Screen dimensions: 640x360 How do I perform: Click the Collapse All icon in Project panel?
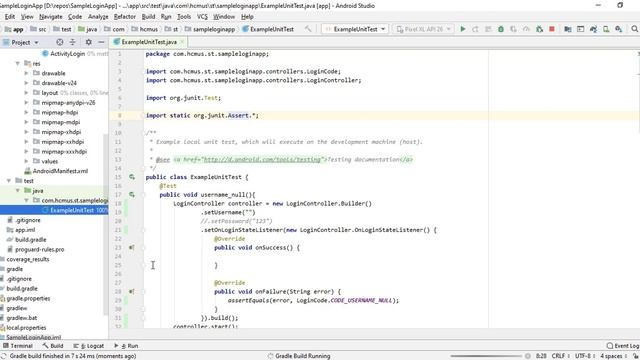[x=73, y=42]
